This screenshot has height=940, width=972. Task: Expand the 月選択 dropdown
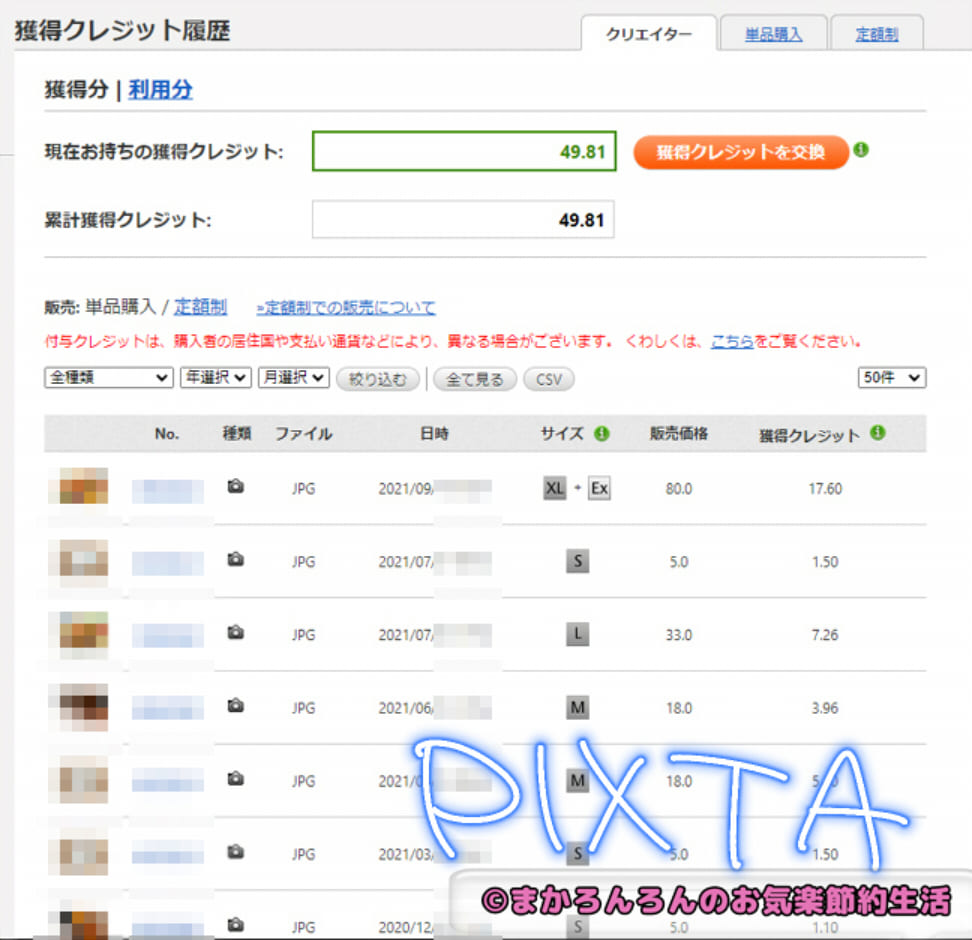coord(293,378)
